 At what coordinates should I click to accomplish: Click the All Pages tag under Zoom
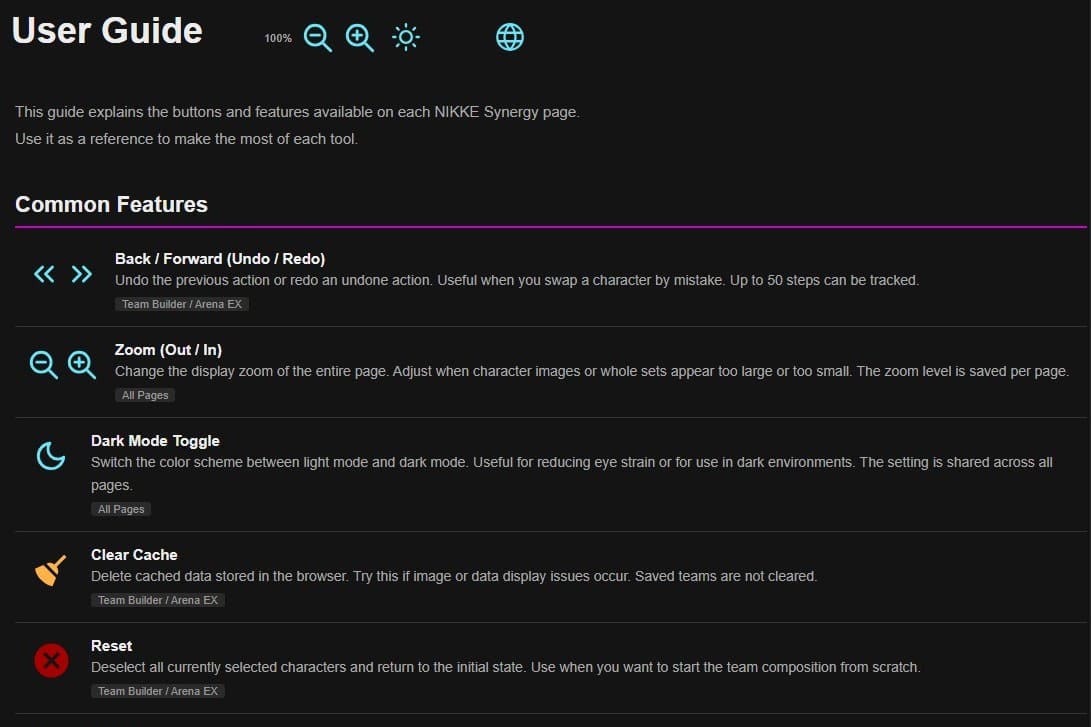(145, 395)
